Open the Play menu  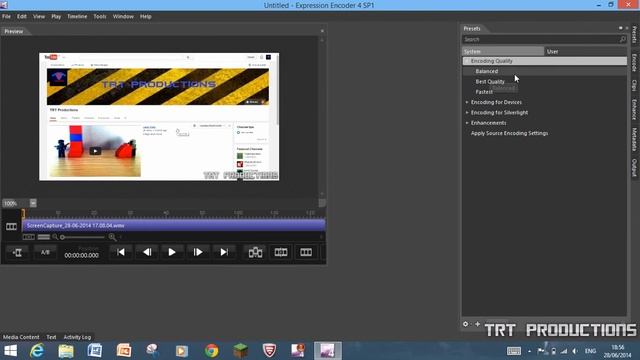point(56,17)
